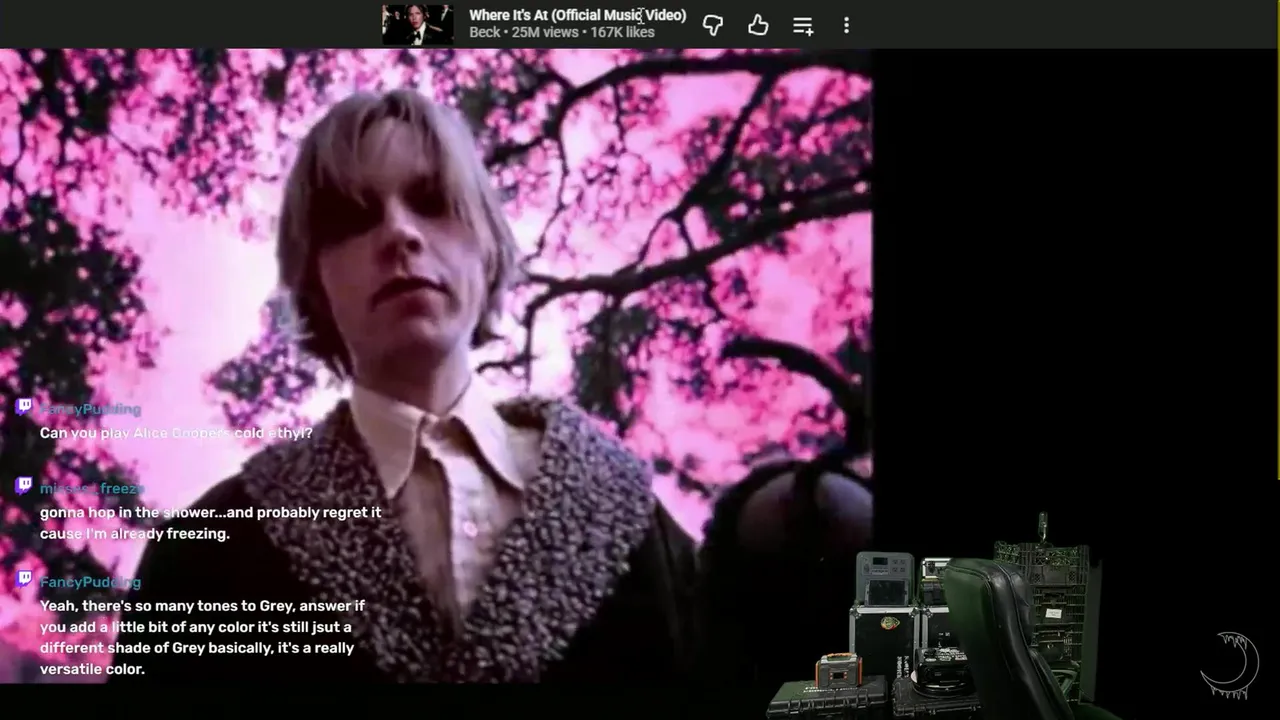Click the Beck video thumbnail in header
Screen dimensions: 1280x720
(x=417, y=24)
